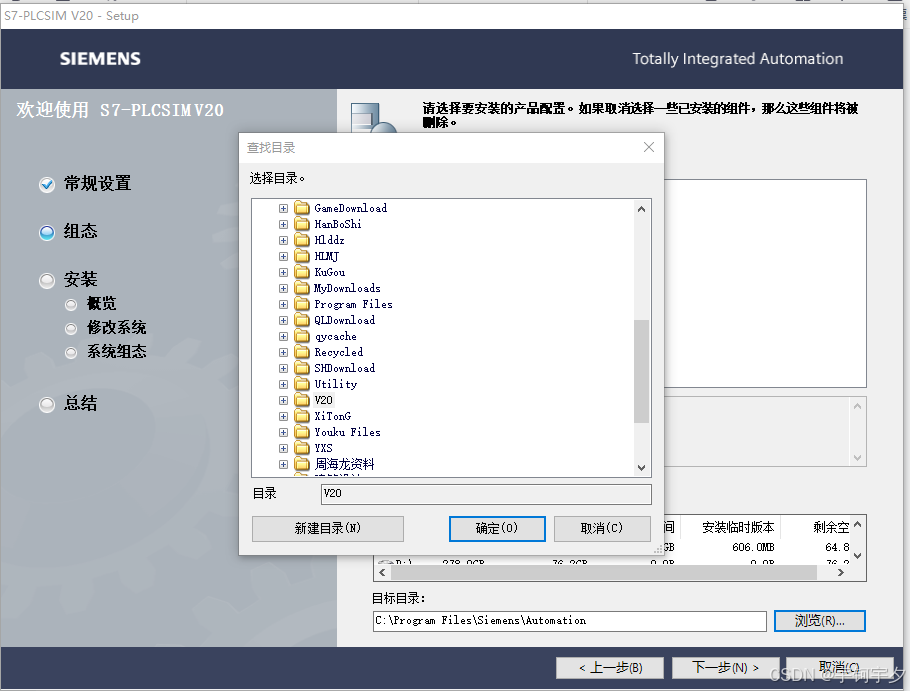This screenshot has height=691, width=910.
Task: Select the SHDownload folder name
Action: 345,368
